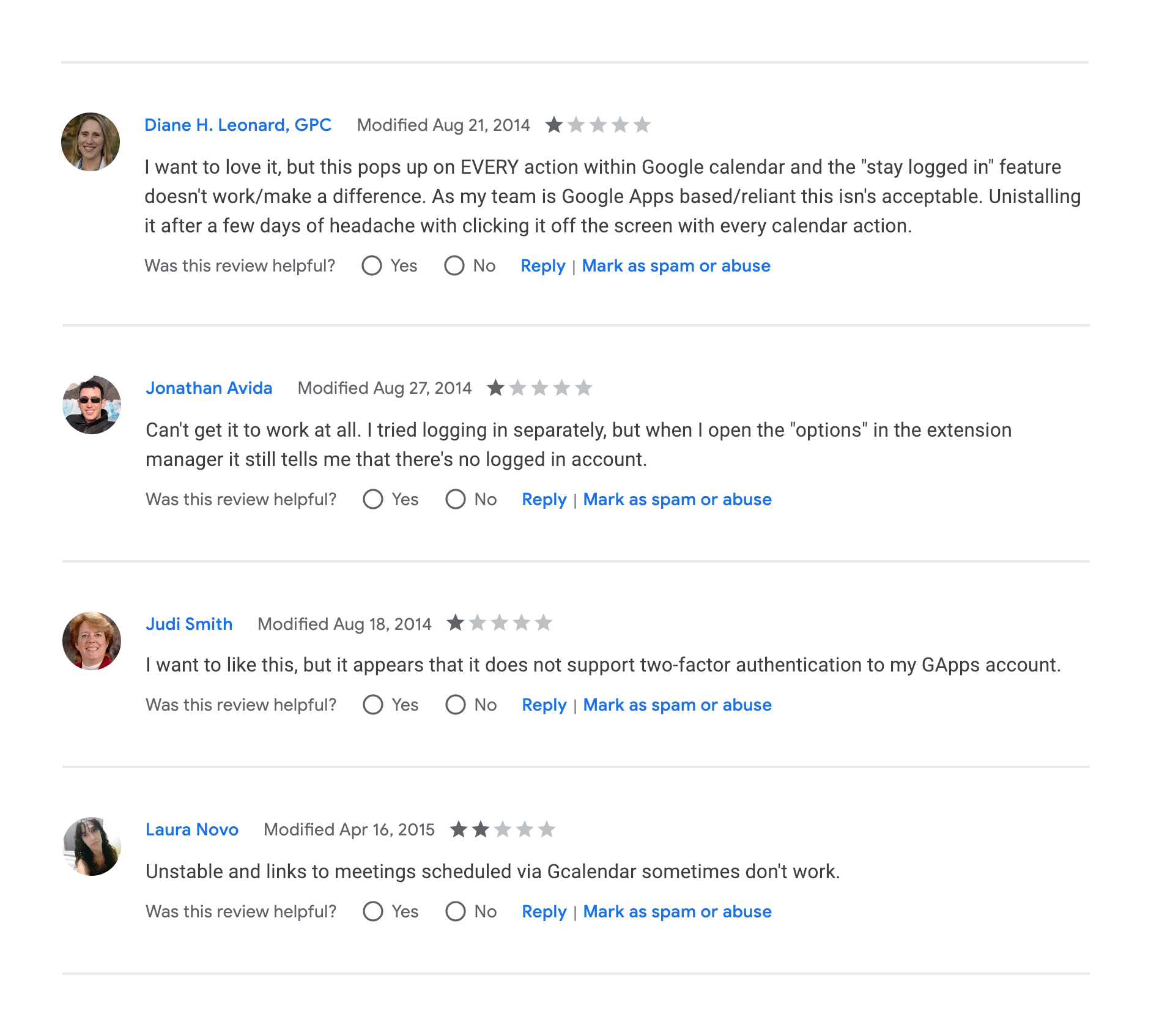Choose Yes for Laura Novo's review
The height and width of the screenshot is (1036, 1151).
tap(373, 912)
